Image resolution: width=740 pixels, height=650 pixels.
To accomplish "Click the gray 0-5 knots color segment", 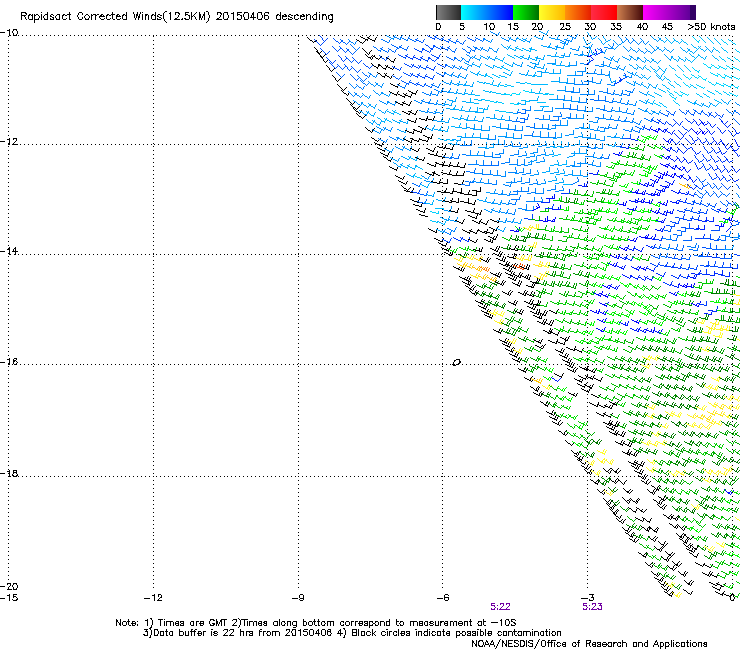I will pyautogui.click(x=448, y=12).
